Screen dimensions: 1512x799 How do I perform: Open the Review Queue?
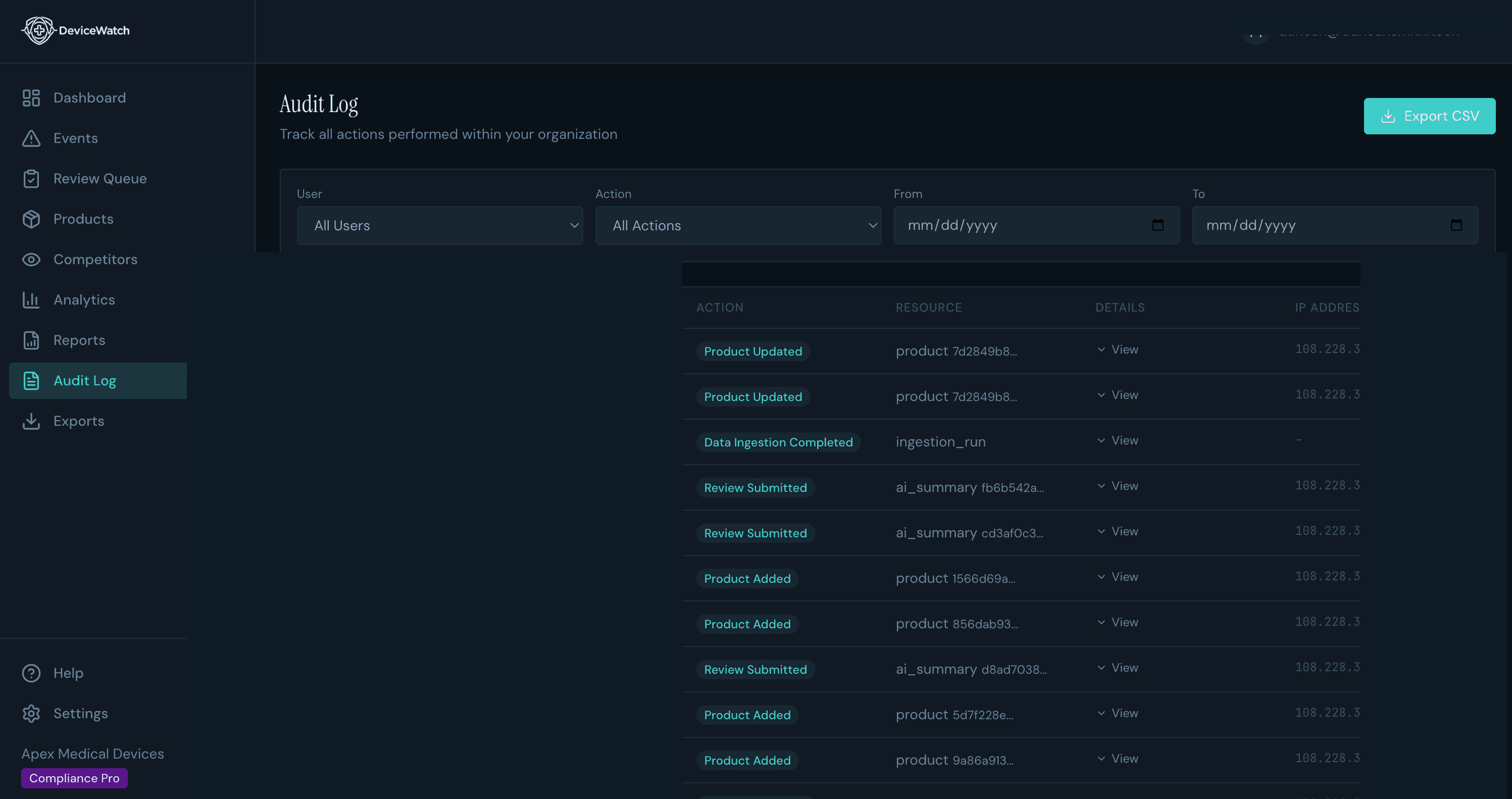(x=100, y=178)
